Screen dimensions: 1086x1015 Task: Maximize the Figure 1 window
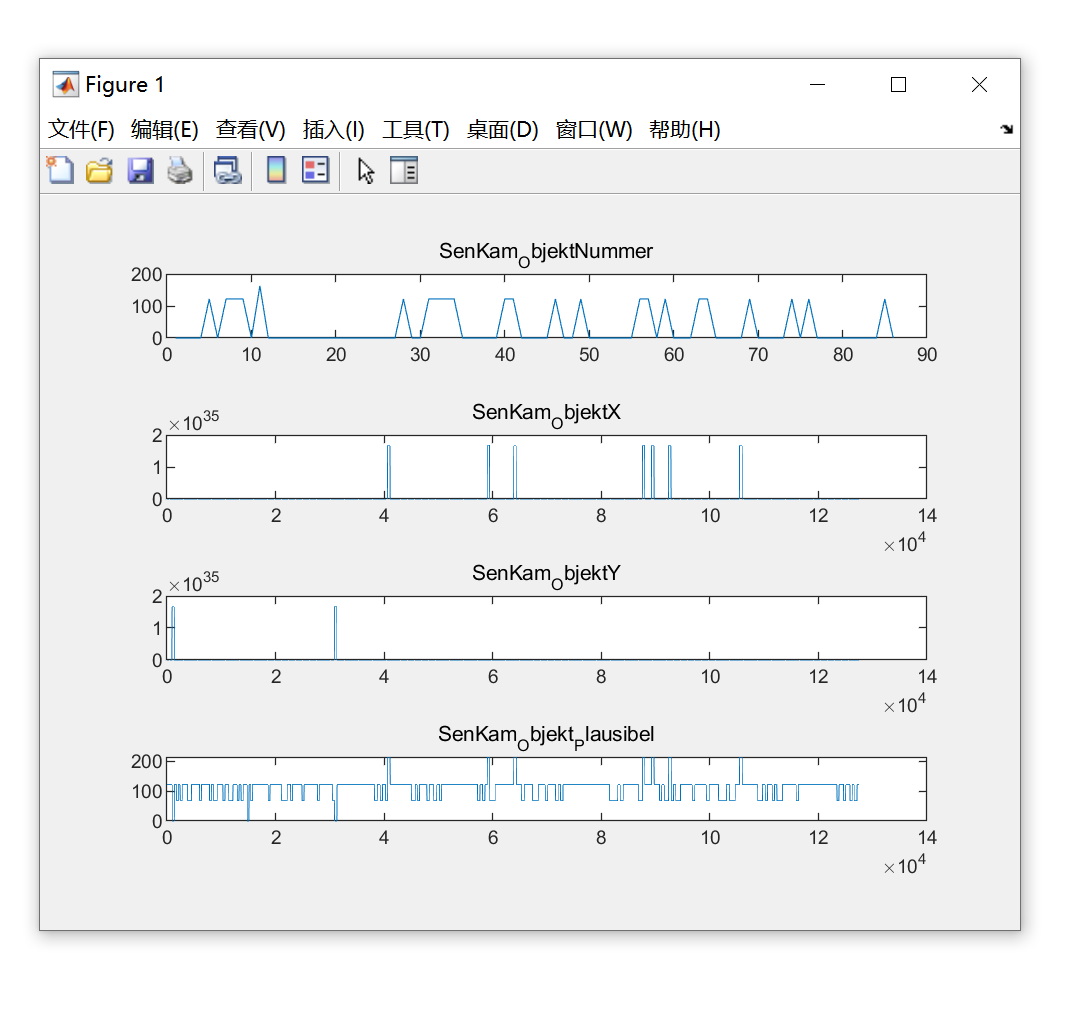coord(898,85)
